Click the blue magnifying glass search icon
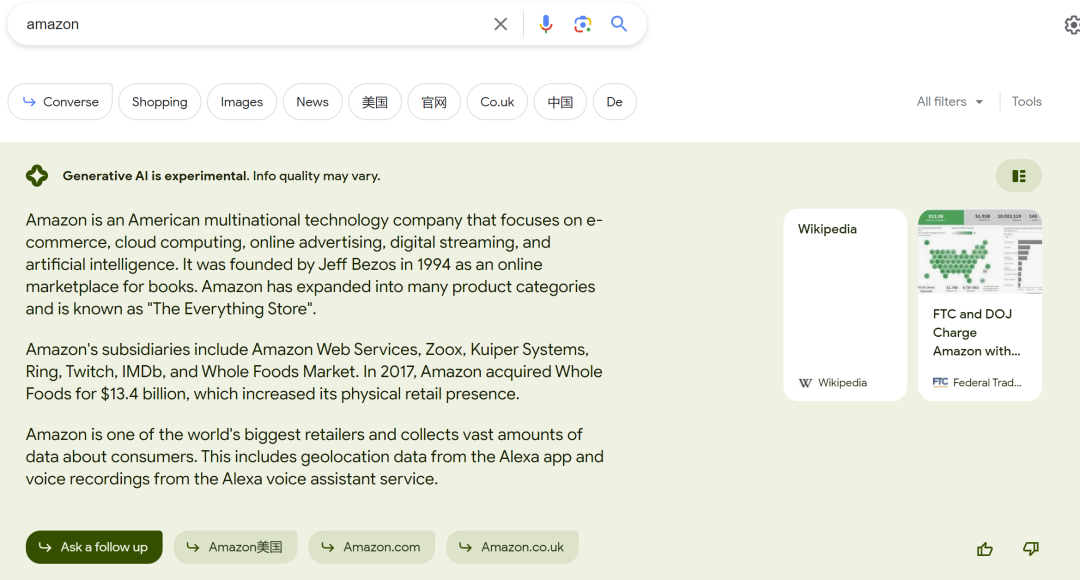Image resolution: width=1080 pixels, height=580 pixels. (x=619, y=24)
